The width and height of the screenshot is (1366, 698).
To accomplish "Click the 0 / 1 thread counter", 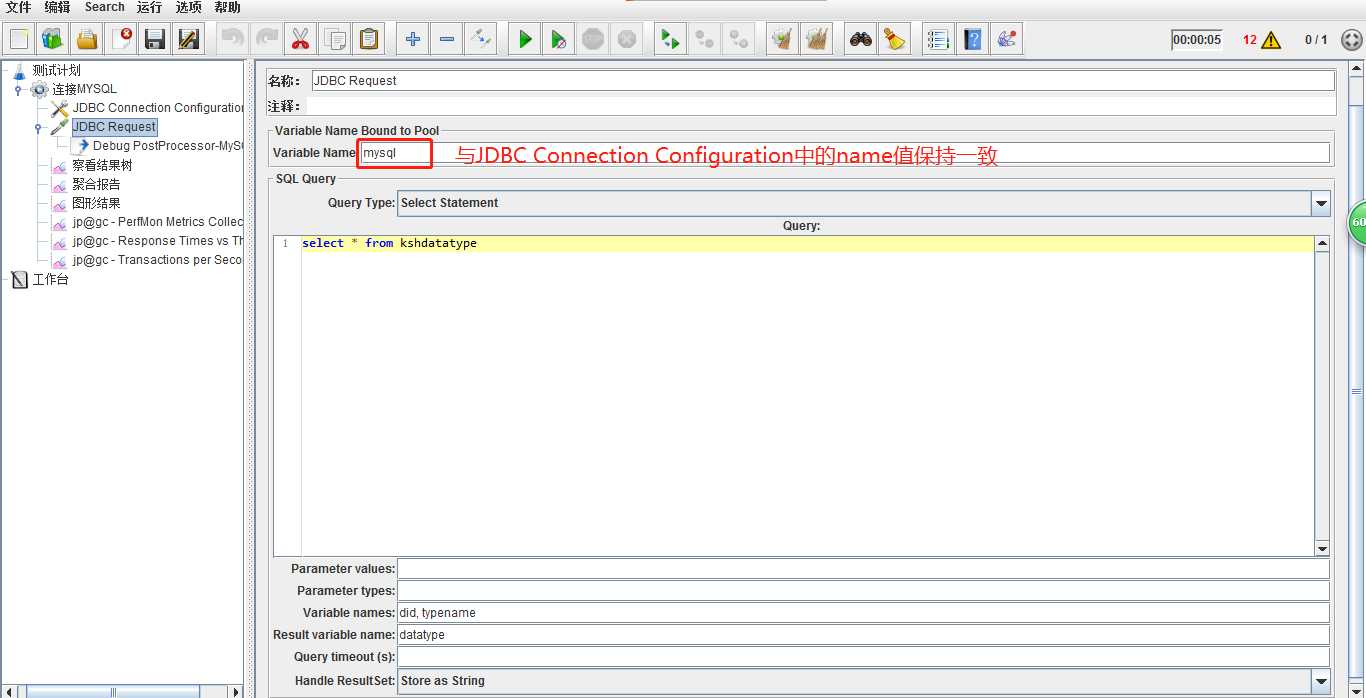I will (x=1316, y=40).
